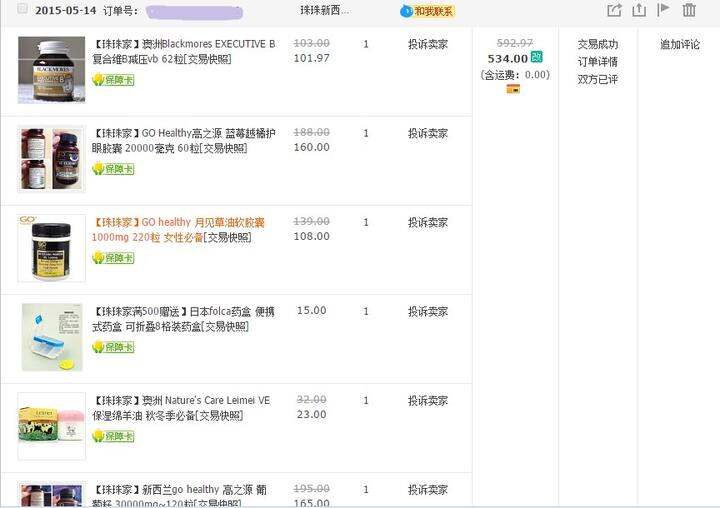Viewport: 720px width, 508px height.
Task: Click 保障卡 badge under 月见草油 item
Action: (113, 258)
